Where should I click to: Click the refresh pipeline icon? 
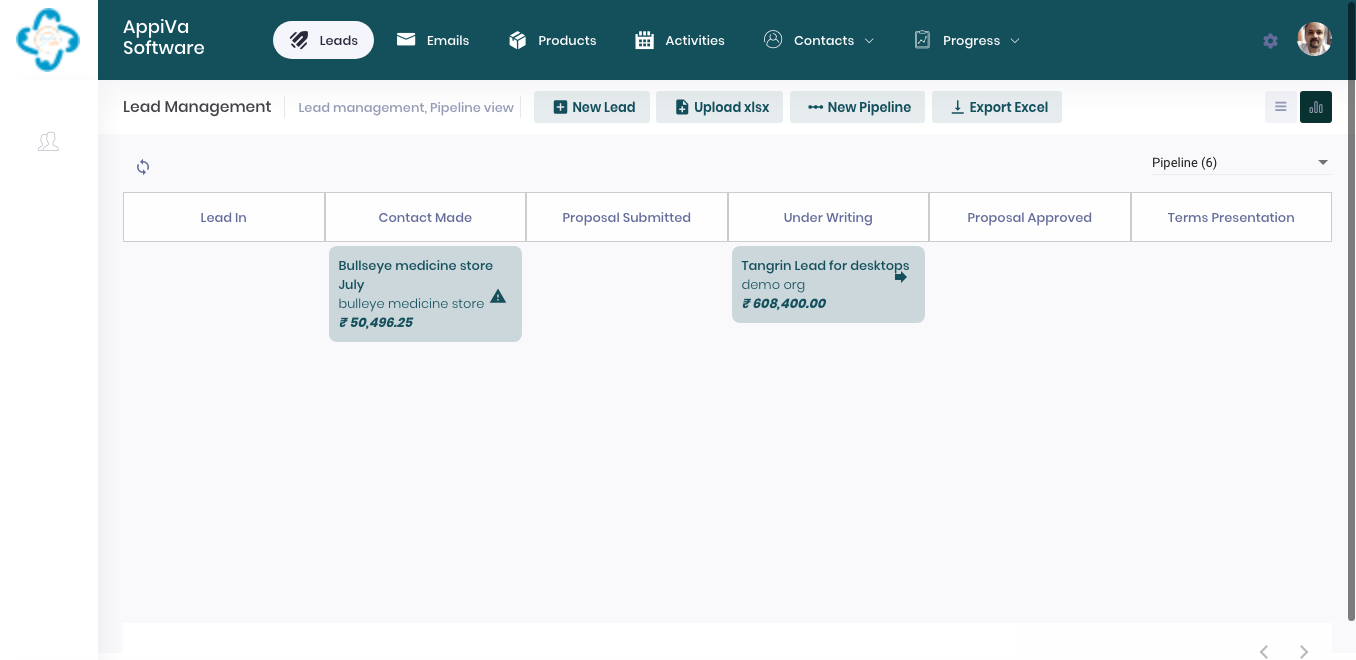point(143,167)
